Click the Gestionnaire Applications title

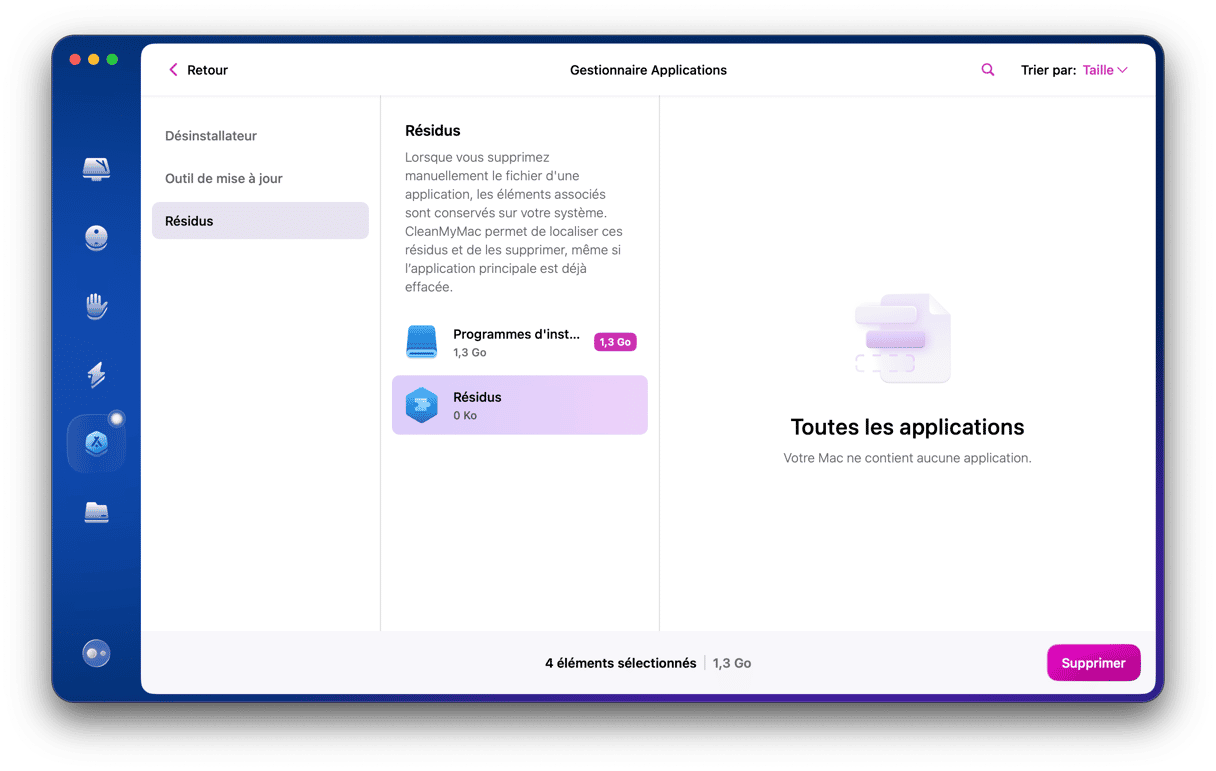coord(648,70)
